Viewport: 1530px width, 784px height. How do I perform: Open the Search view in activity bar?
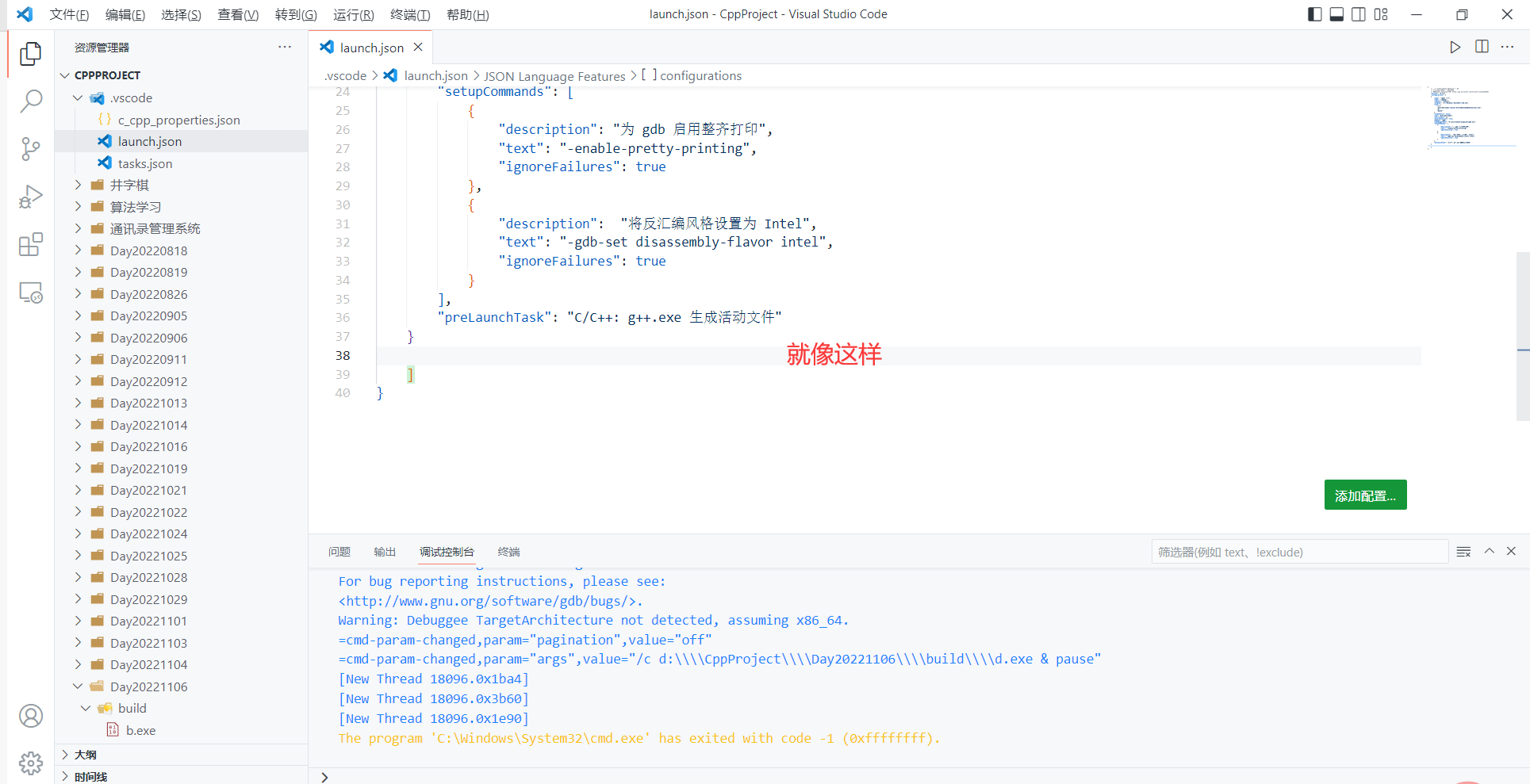(x=30, y=101)
